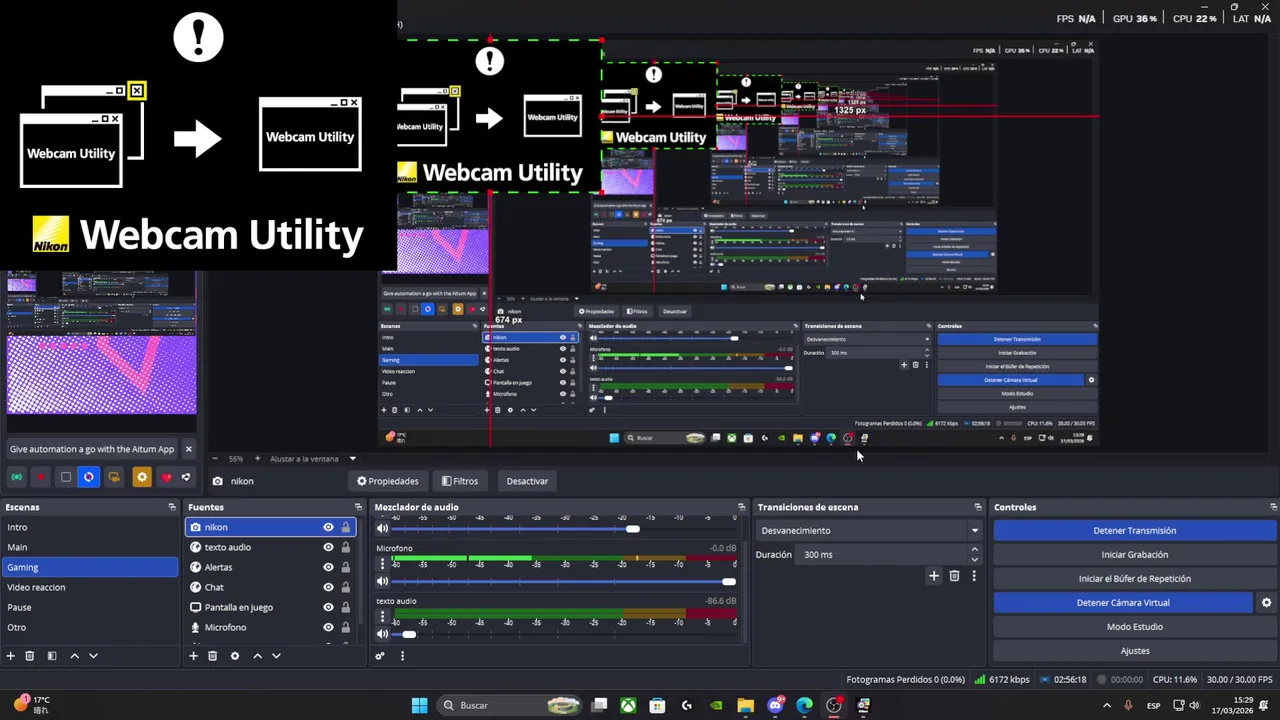This screenshot has height=720, width=1280.
Task: Increase Duración with the up arrow
Action: pos(975,549)
